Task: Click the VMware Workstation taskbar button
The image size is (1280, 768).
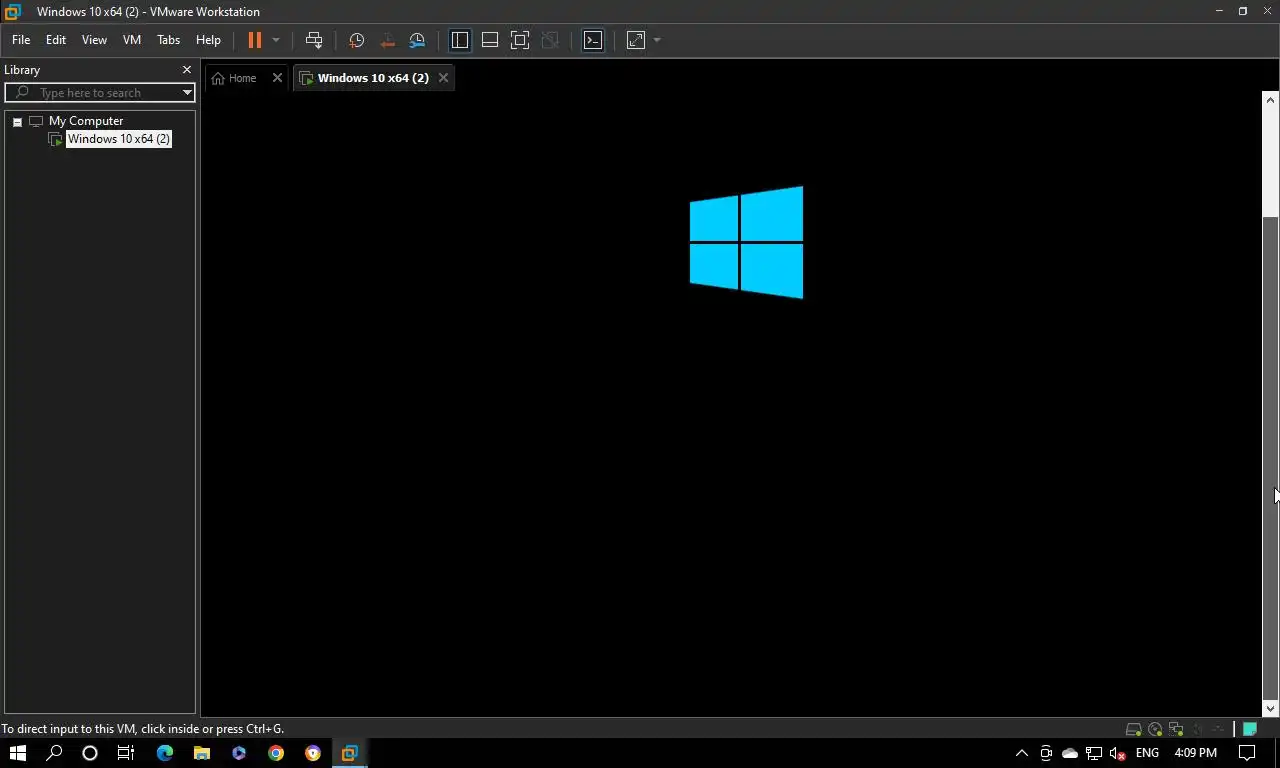Action: coord(349,753)
